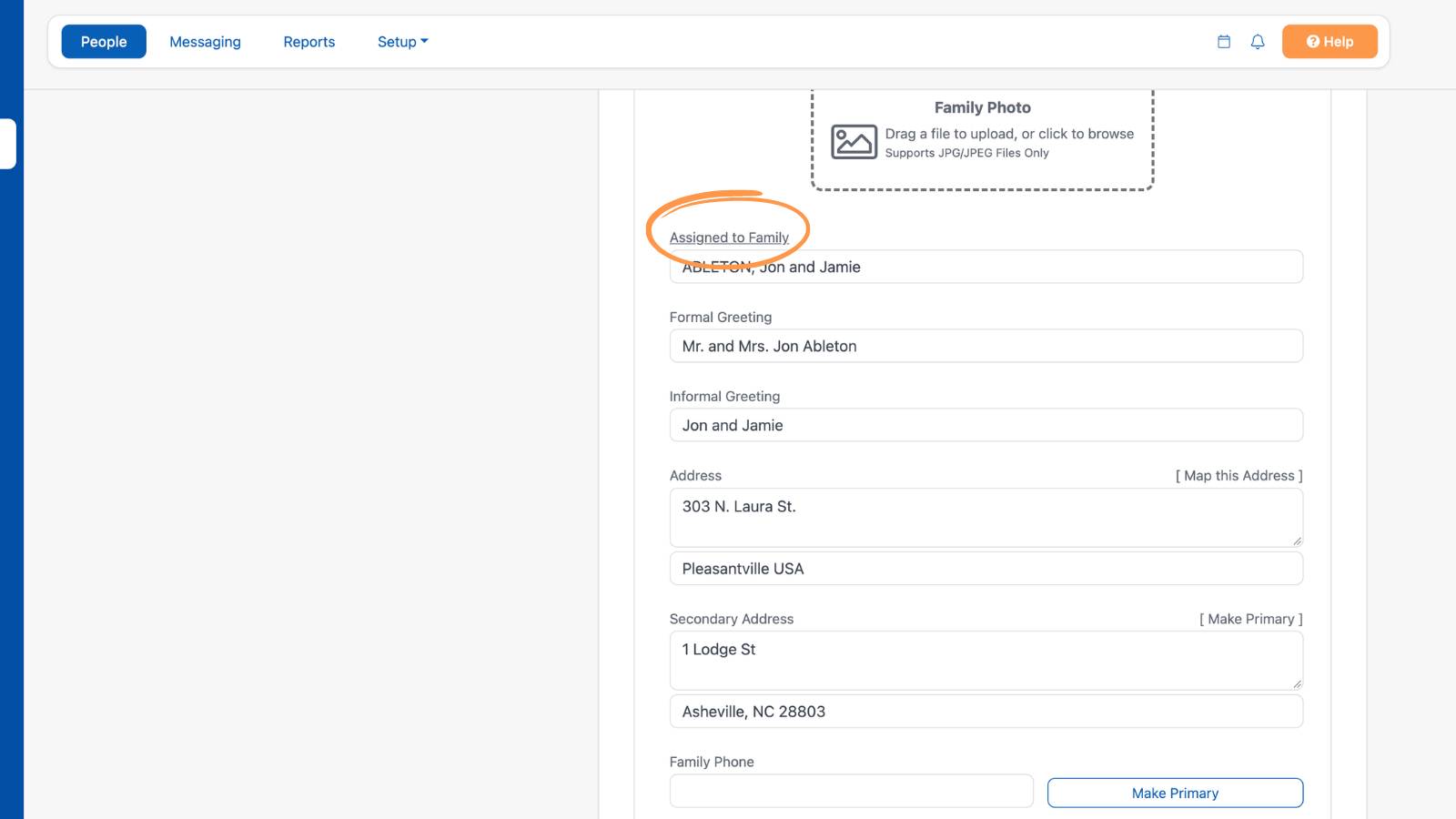Click the Pleasantville USA city field
This screenshot has width=1456, height=819.
click(986, 569)
